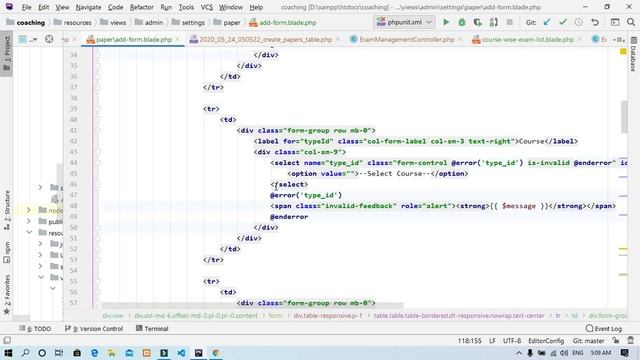Expand the public folder in tree
The height and width of the screenshot is (360, 640).
[x=29, y=221]
